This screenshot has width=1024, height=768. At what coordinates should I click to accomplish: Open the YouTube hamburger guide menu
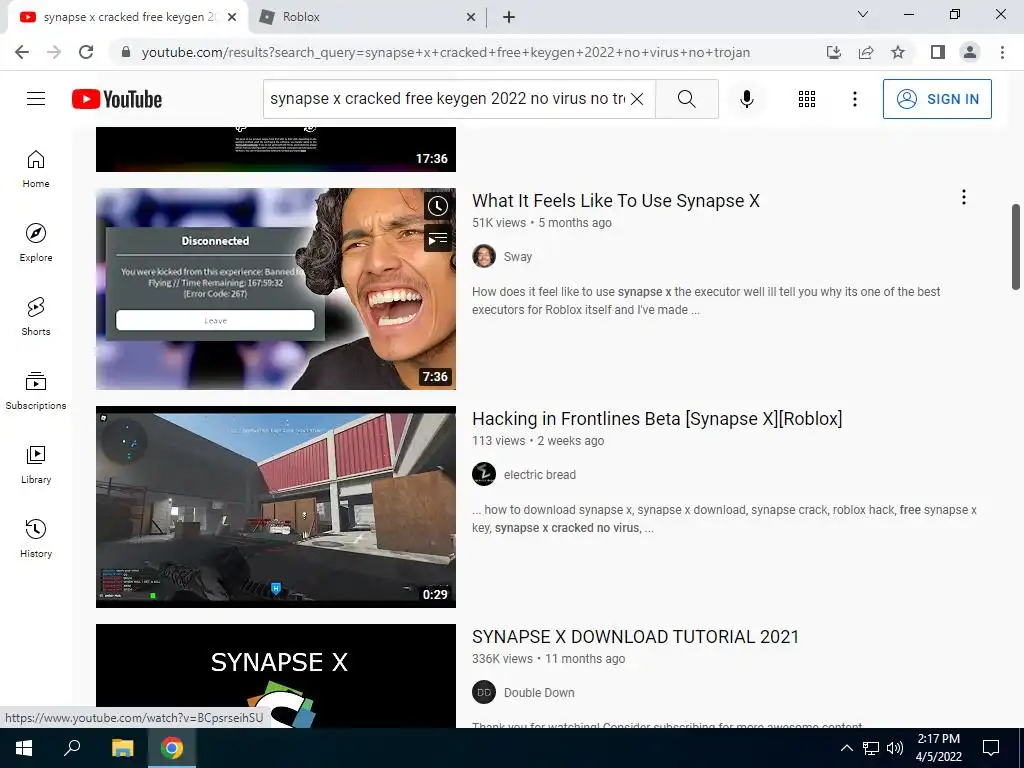(36, 99)
